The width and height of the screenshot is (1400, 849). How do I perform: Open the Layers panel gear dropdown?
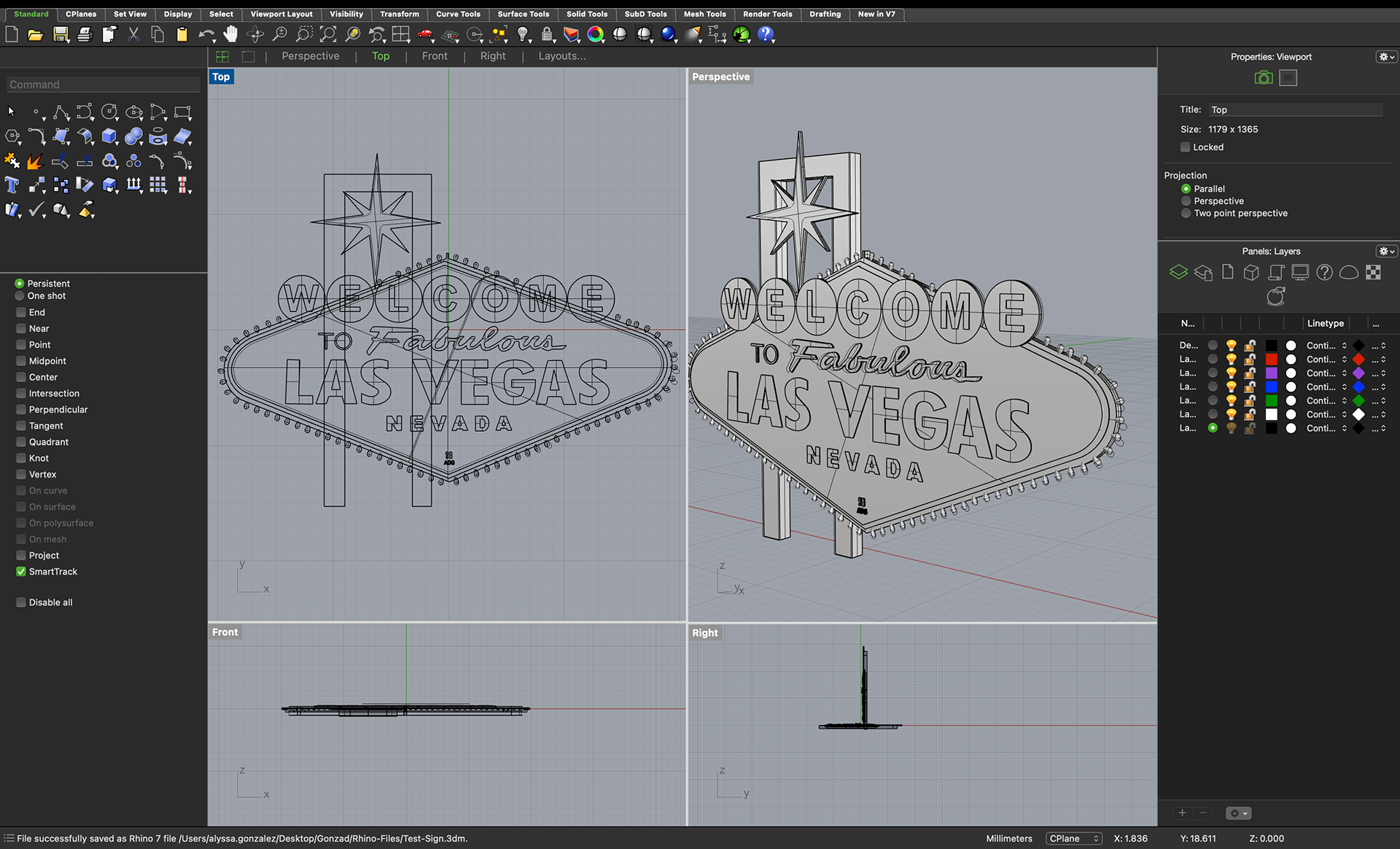point(1386,251)
